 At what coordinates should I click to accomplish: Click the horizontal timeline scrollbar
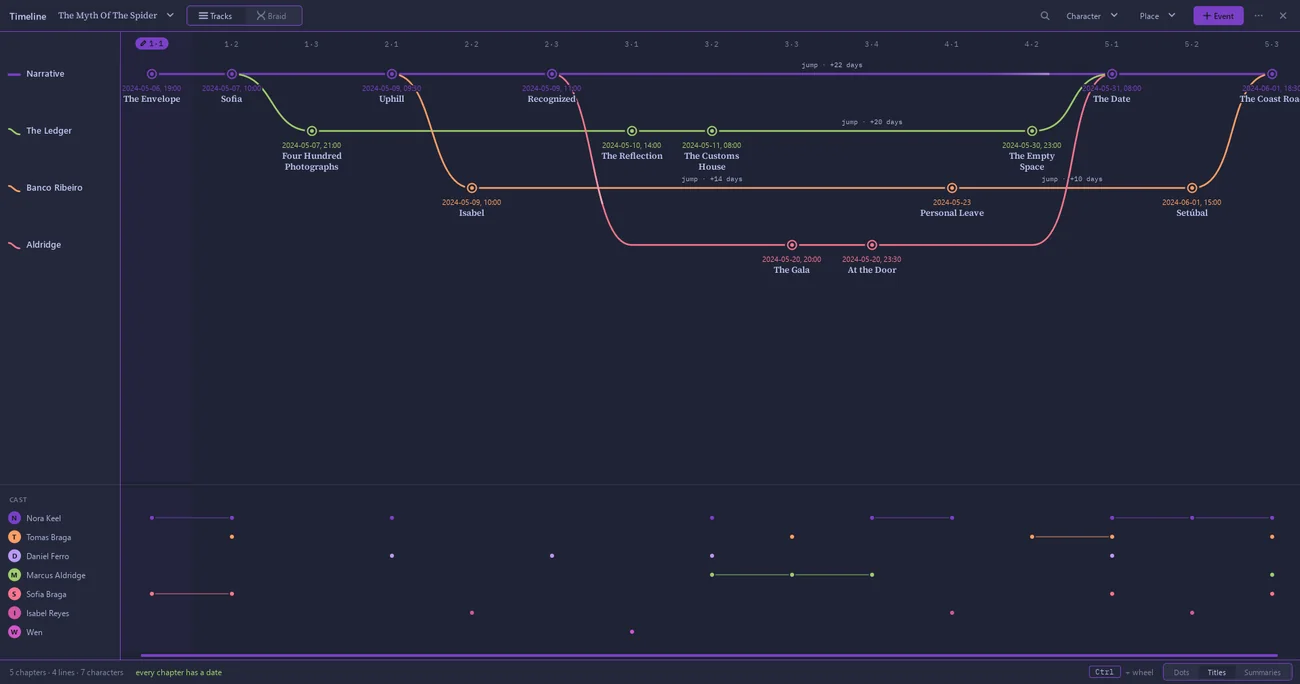coord(709,656)
